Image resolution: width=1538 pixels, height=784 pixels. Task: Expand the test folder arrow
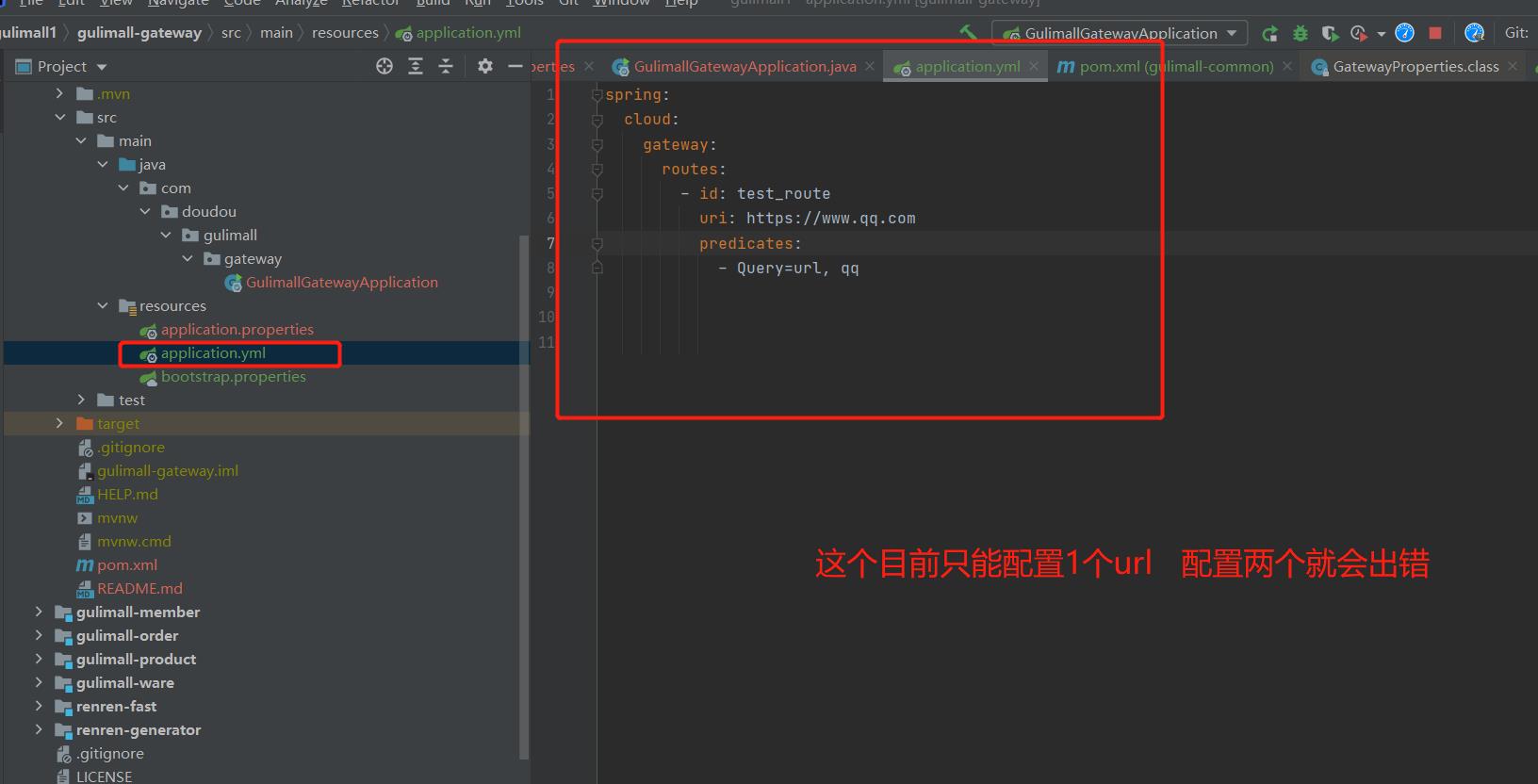click(x=81, y=400)
